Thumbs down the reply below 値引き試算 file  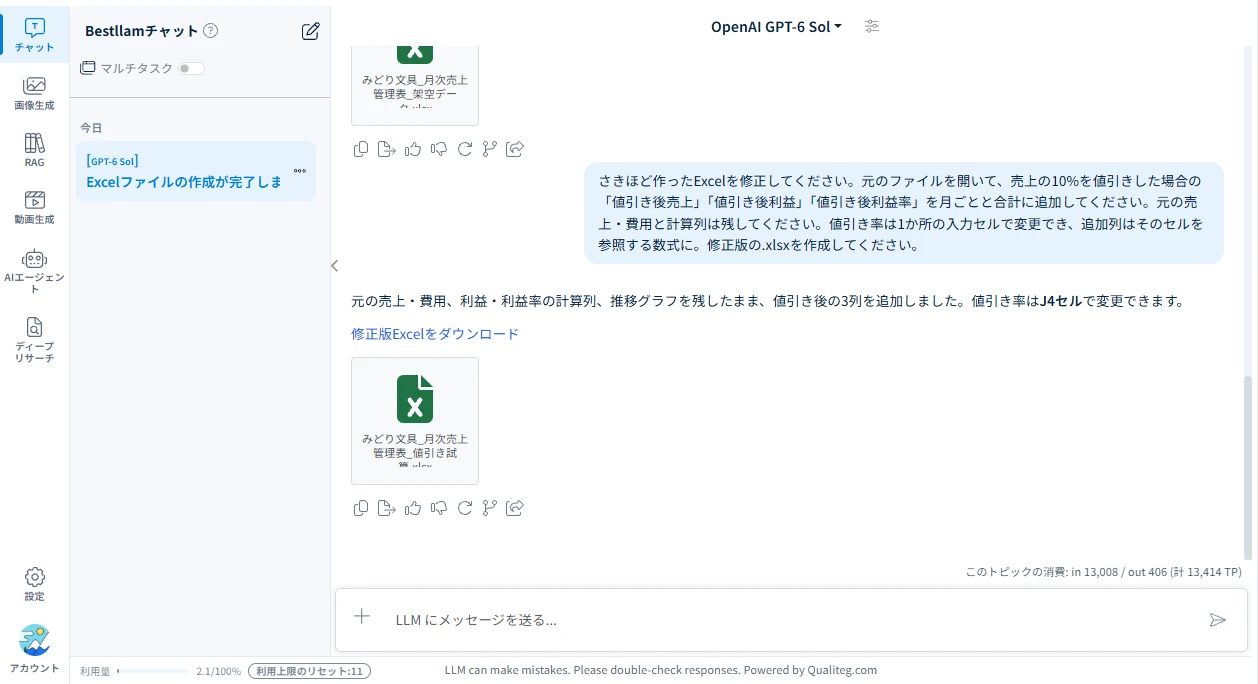[439, 508]
